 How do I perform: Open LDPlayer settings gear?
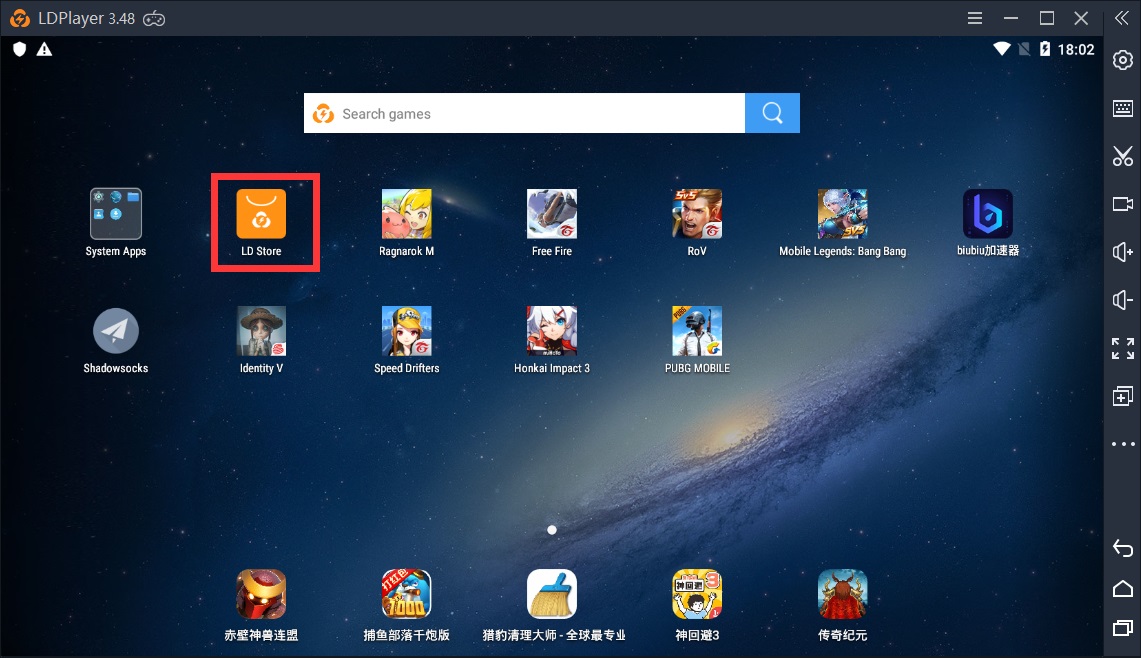[x=1123, y=60]
